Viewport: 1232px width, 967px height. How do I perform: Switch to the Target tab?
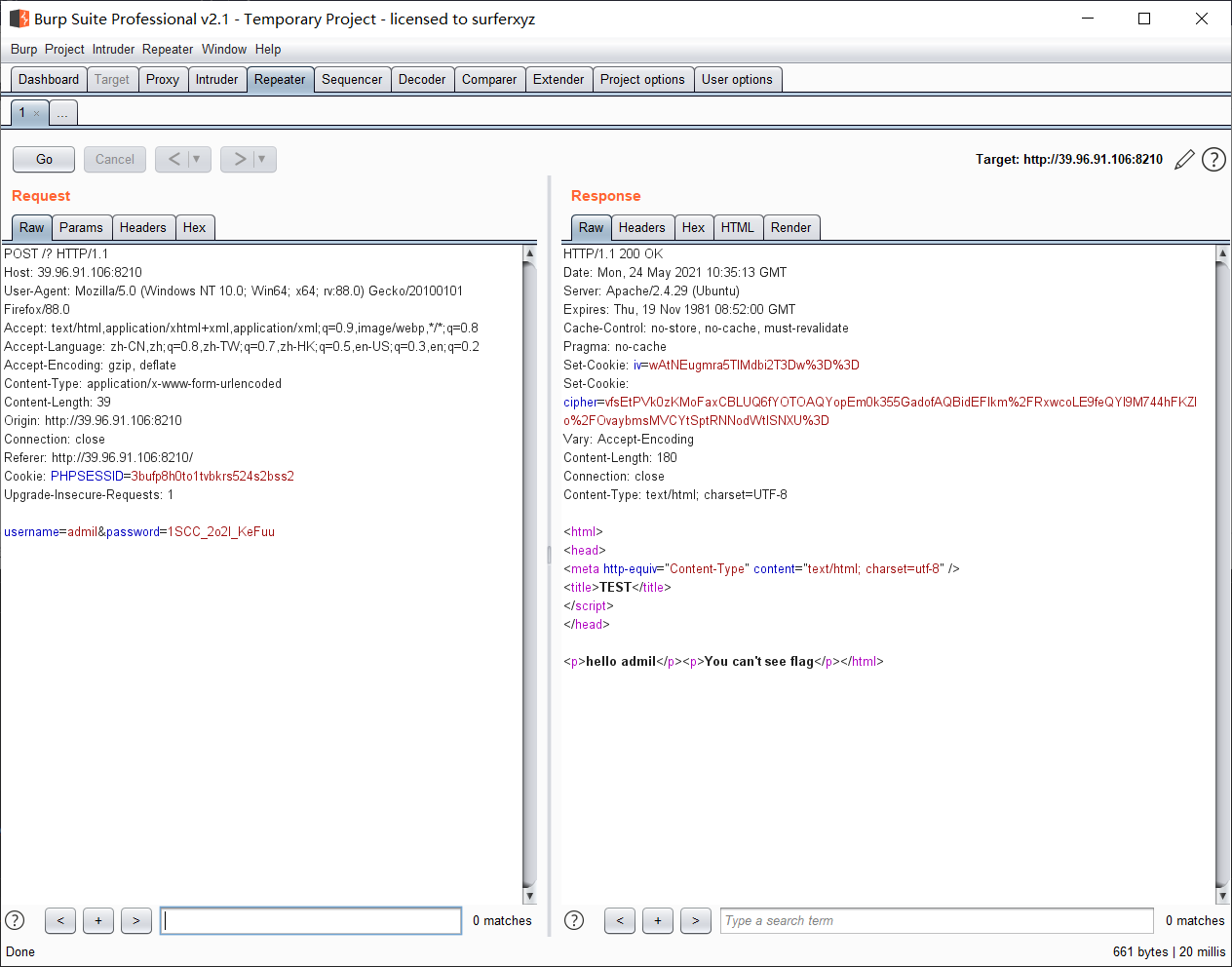coord(112,80)
